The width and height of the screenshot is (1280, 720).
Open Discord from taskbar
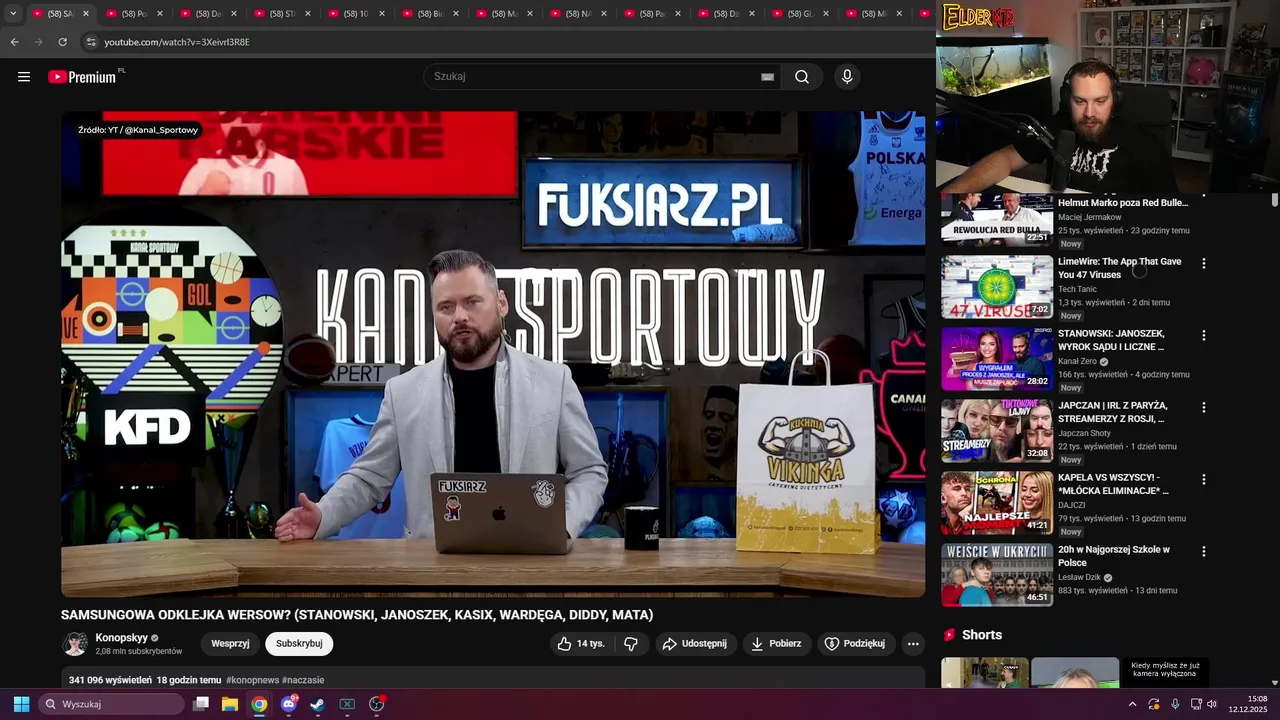(289, 704)
